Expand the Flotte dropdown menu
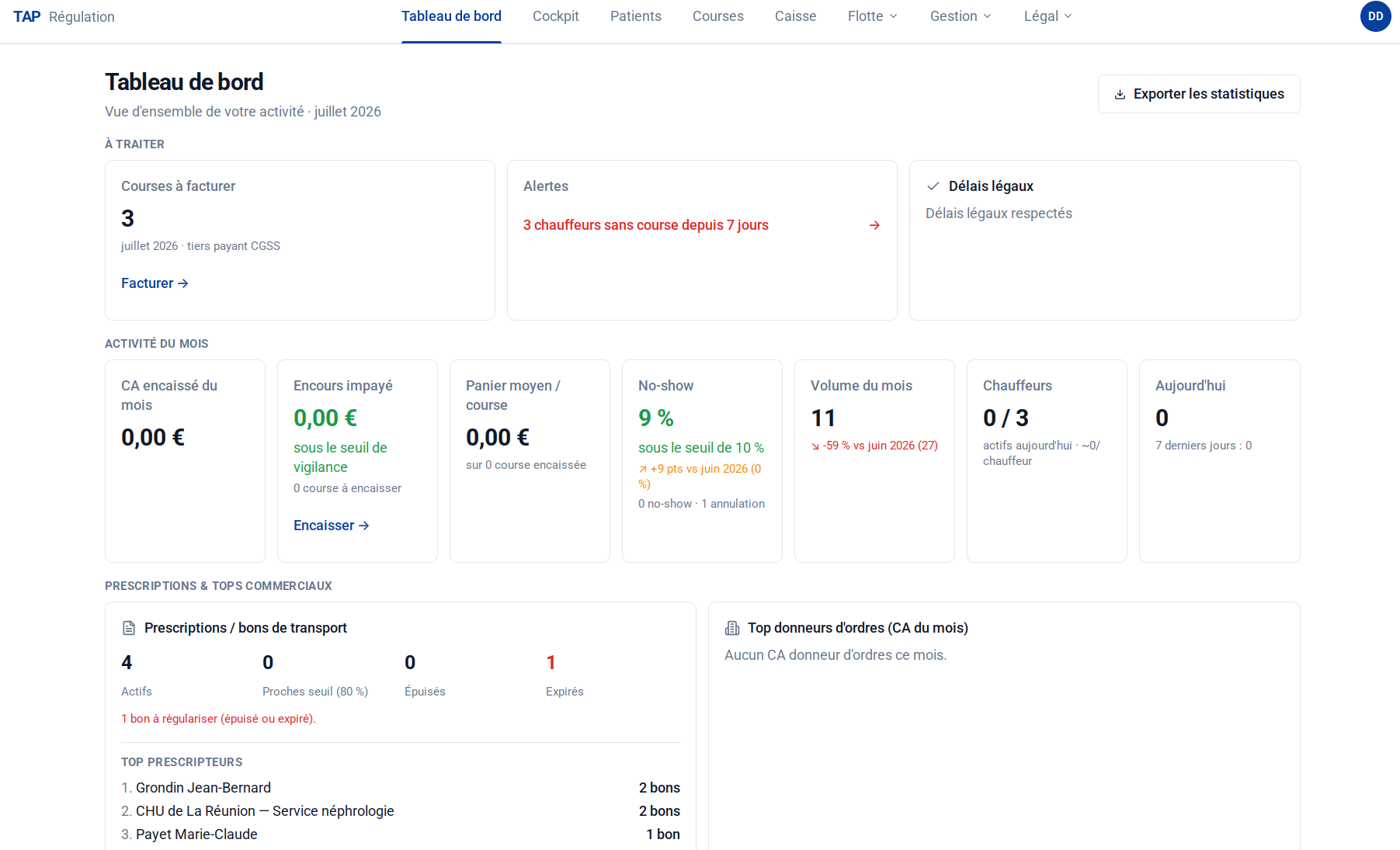Image resolution: width=1400 pixels, height=850 pixels. click(x=873, y=16)
